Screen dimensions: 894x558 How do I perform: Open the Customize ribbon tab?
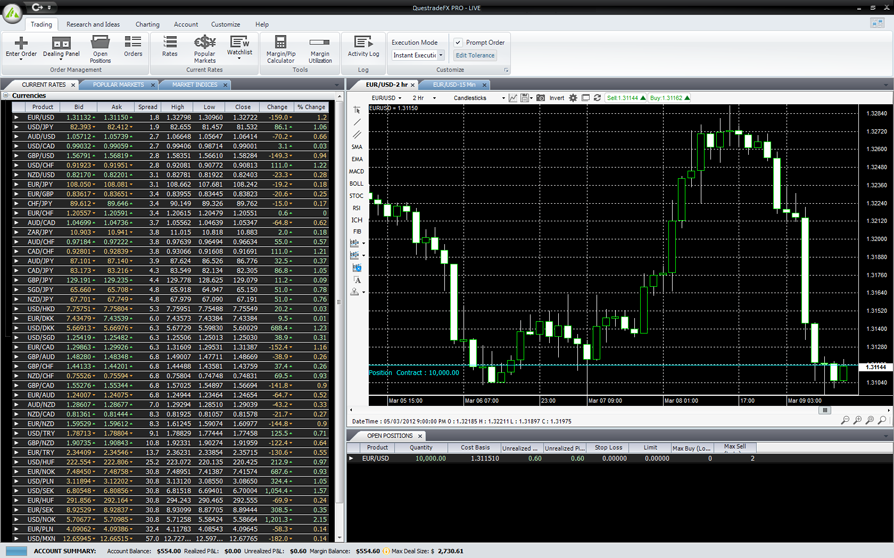225,25
